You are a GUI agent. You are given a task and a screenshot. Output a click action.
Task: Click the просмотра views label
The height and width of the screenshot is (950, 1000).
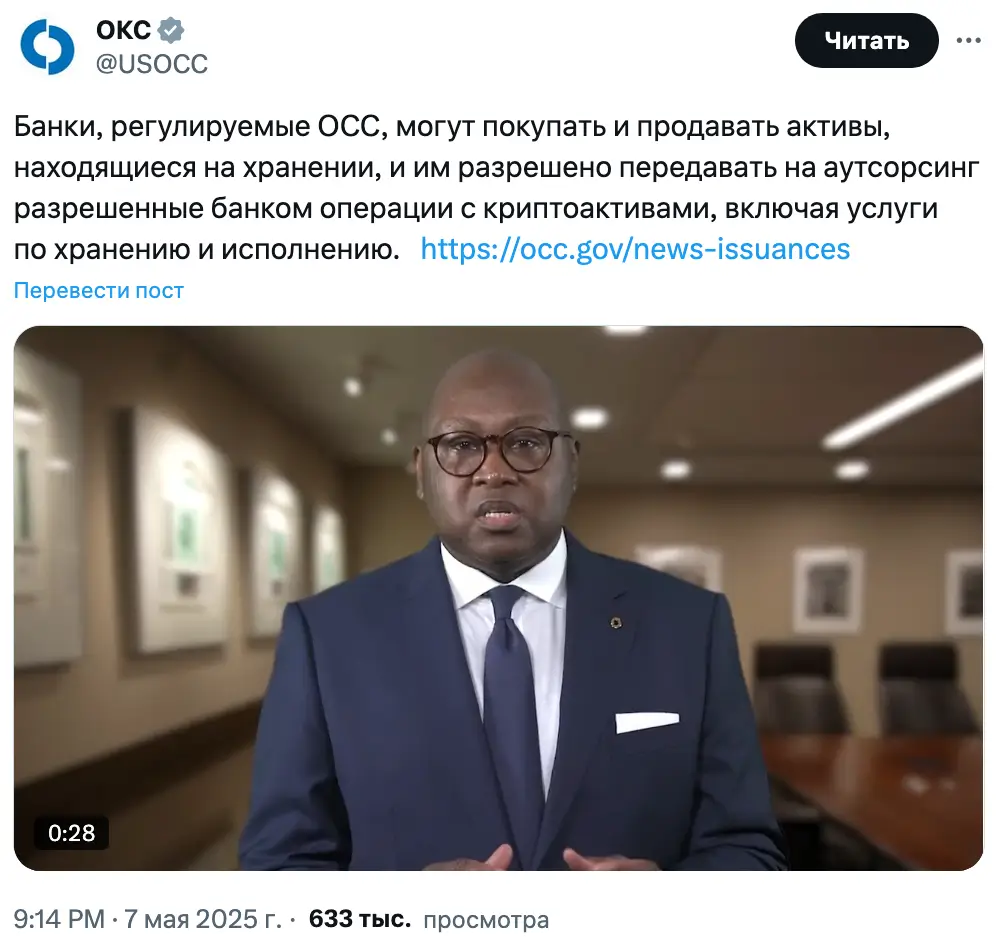[x=486, y=920]
